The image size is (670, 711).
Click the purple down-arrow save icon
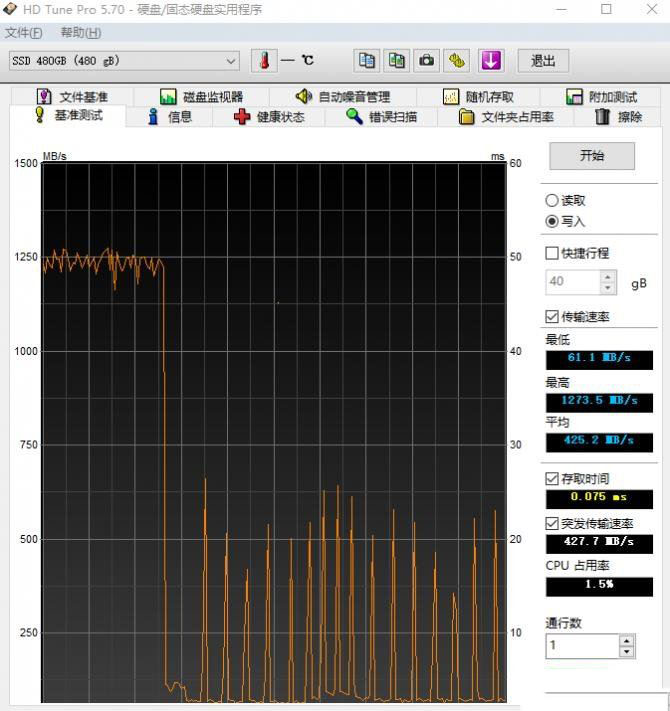tap(490, 60)
